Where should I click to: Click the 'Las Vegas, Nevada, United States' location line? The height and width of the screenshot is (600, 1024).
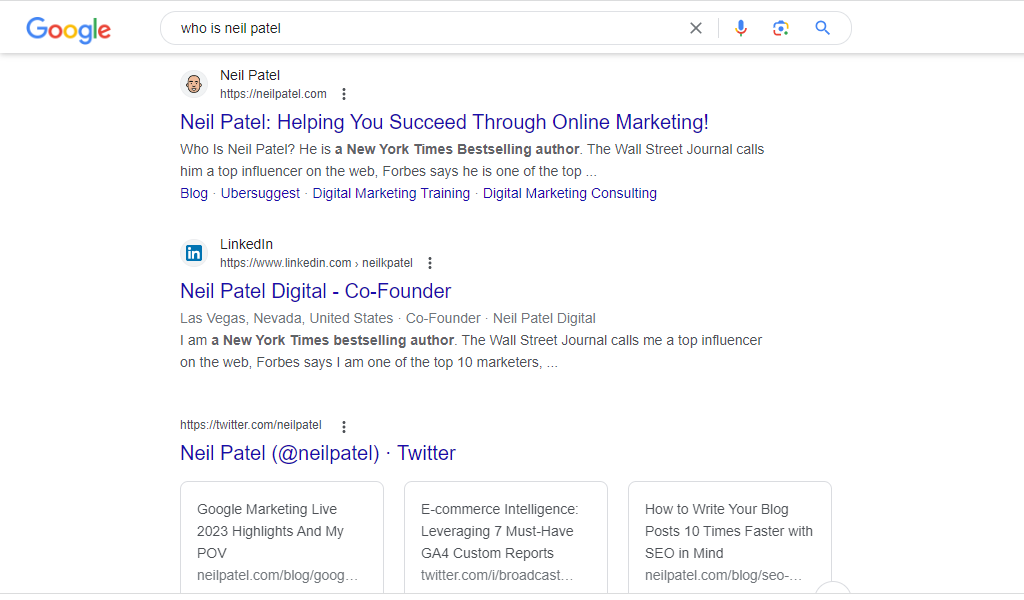(287, 319)
